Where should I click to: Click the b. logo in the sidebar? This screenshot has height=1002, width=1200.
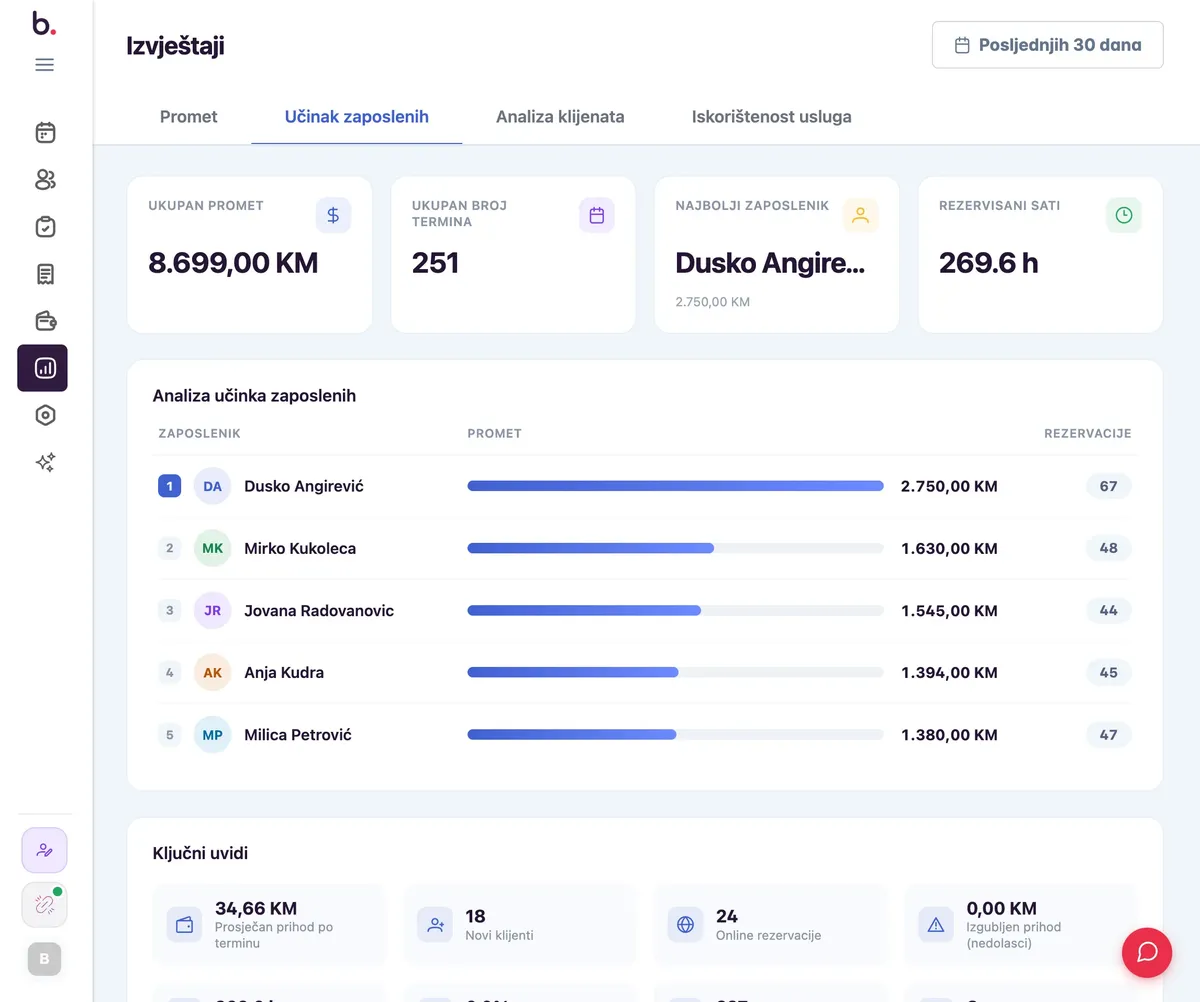point(43,23)
